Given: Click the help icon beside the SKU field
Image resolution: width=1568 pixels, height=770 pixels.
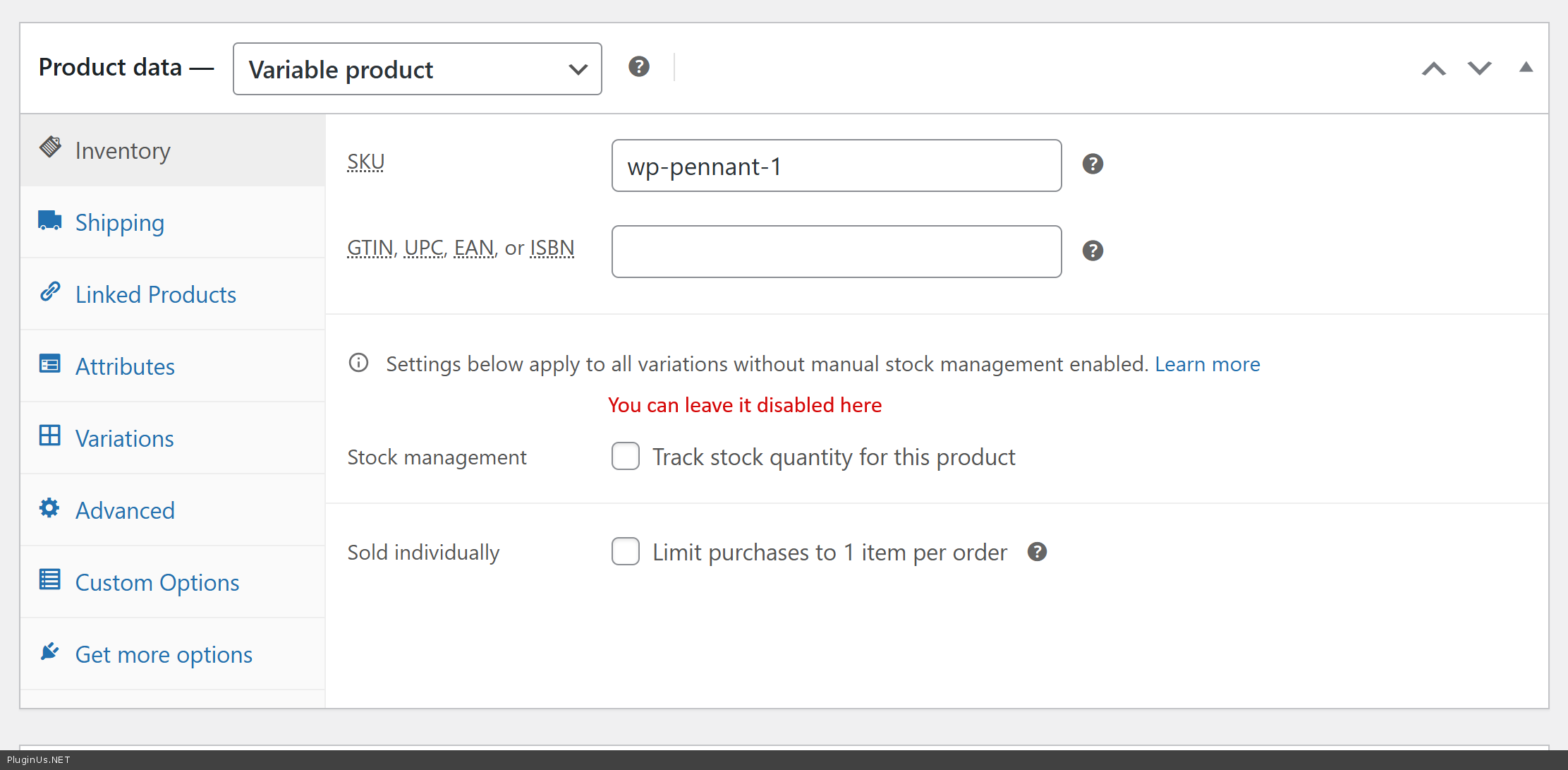Looking at the screenshot, I should (1093, 164).
